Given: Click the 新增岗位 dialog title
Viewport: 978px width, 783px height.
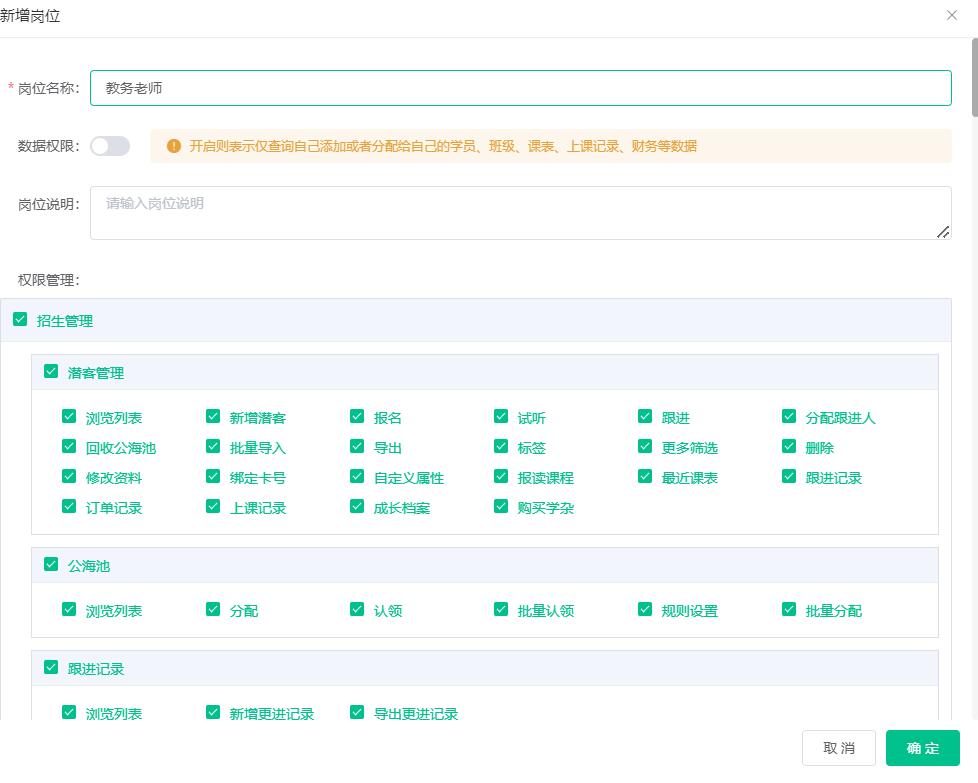Looking at the screenshot, I should tap(30, 16).
